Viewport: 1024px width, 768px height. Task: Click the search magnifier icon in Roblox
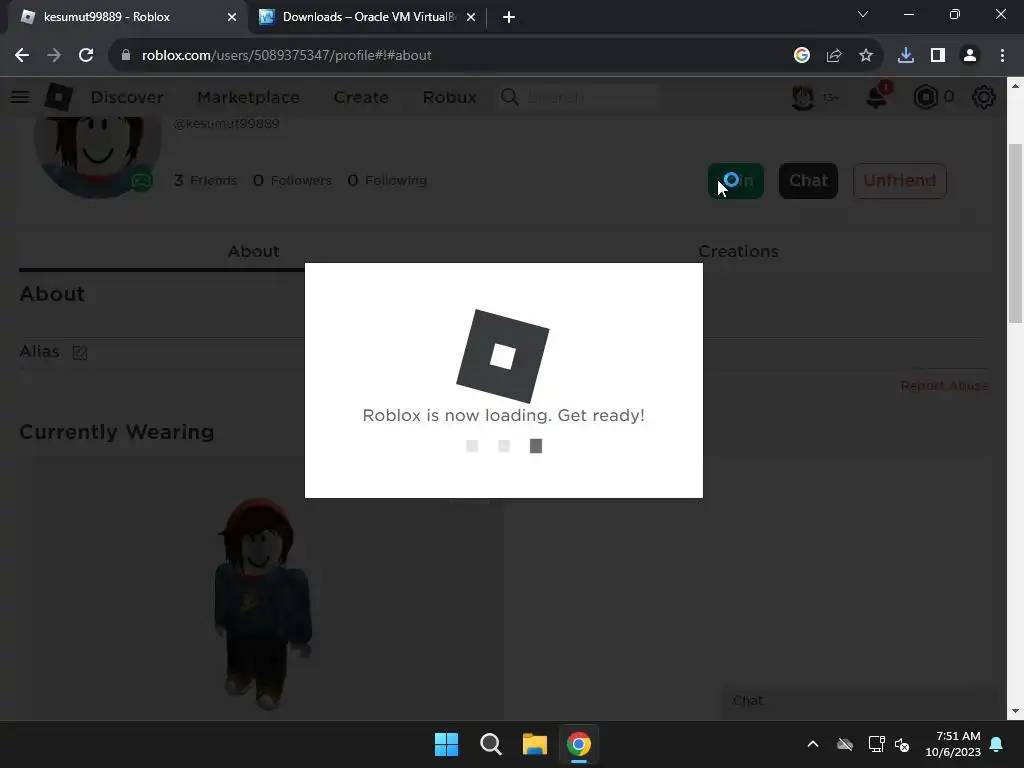[509, 97]
